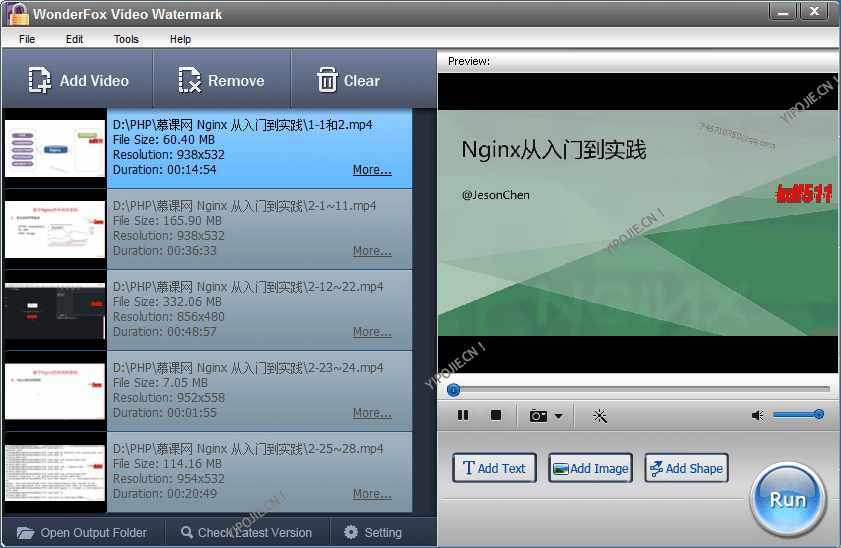Screen dimensions: 841x548
Task: Open Setting via gear icon
Action: click(x=373, y=533)
